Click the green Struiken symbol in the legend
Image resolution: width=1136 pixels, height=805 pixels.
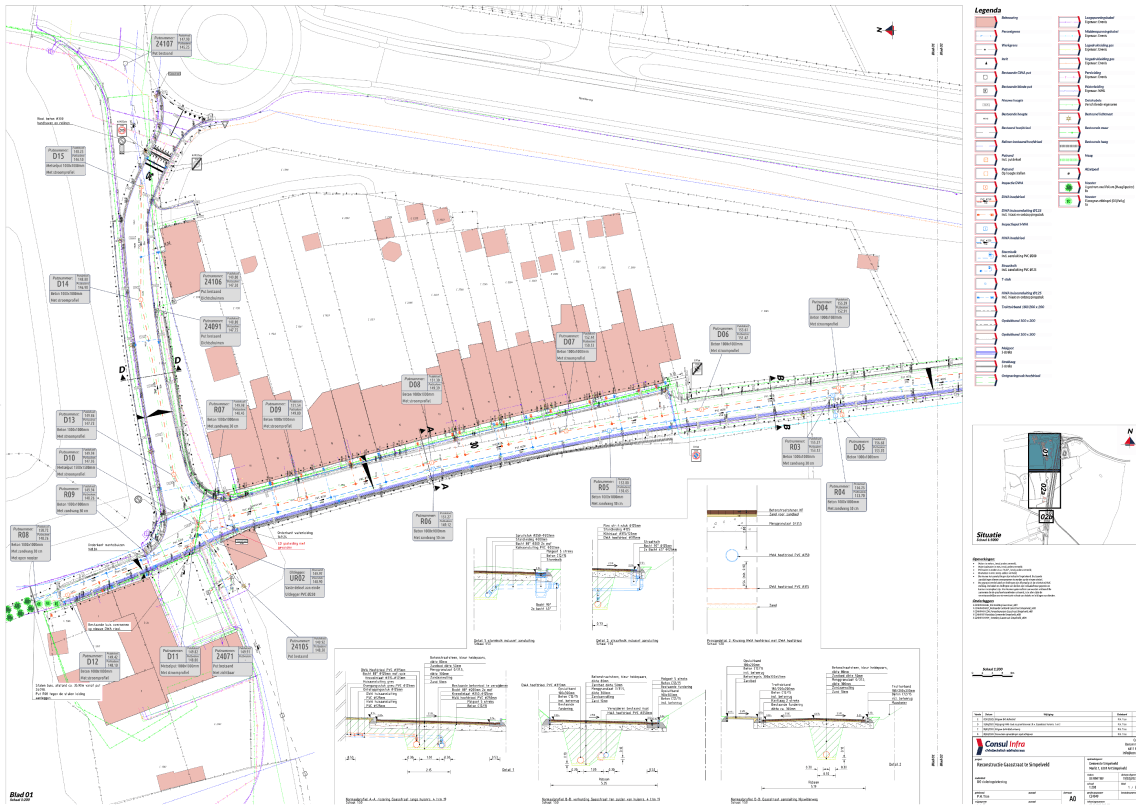(x=1066, y=187)
